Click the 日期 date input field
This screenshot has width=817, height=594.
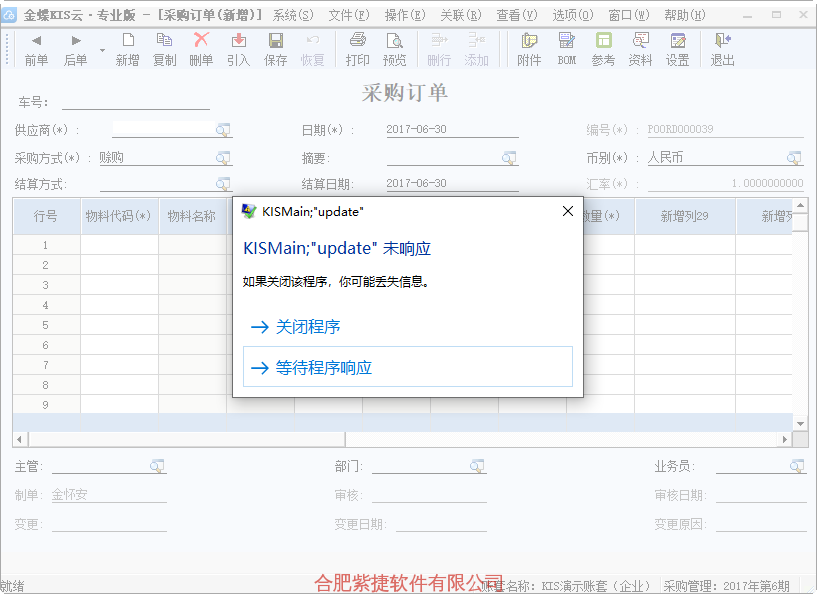451,130
